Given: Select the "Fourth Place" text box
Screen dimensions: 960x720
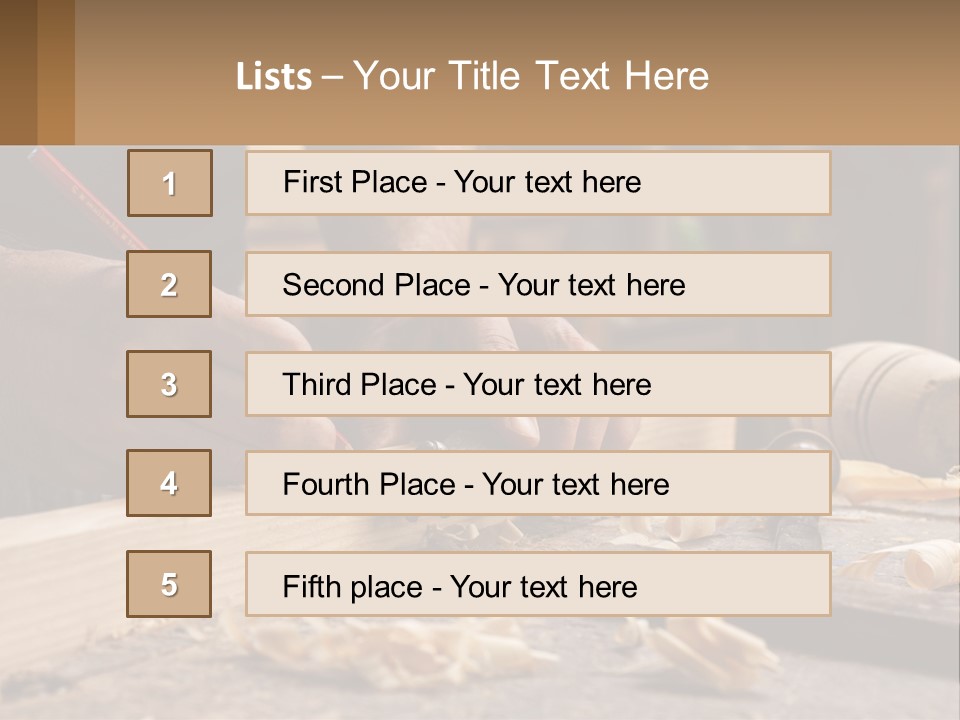Looking at the screenshot, I should (538, 484).
